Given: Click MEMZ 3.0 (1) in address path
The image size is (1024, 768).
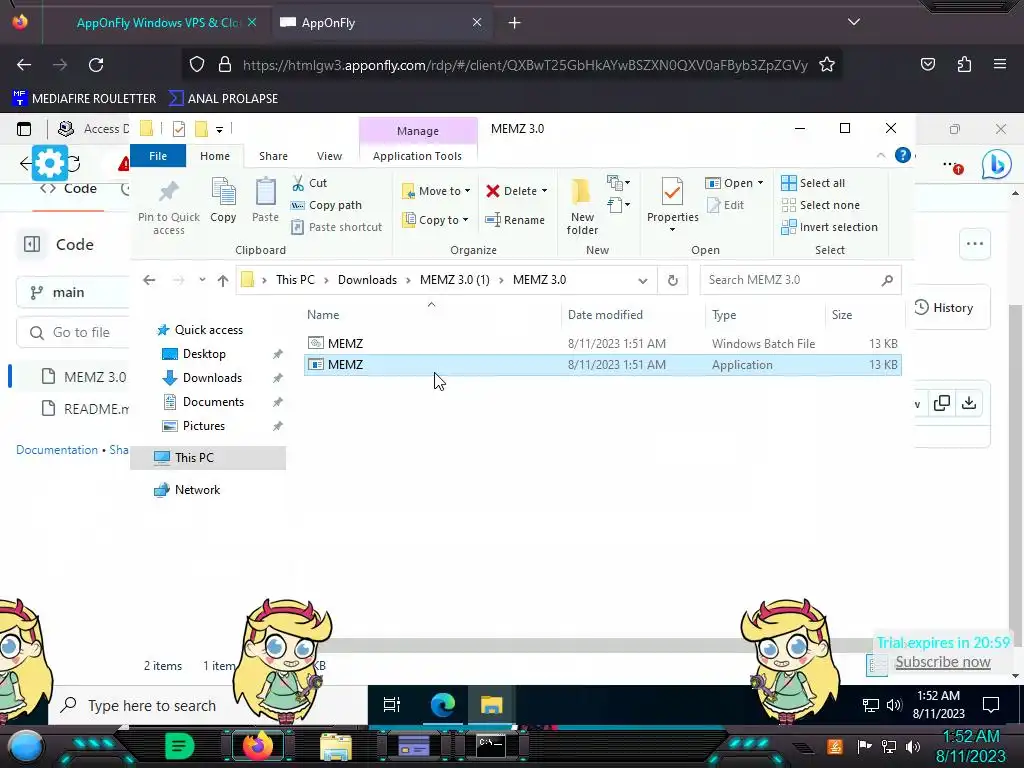Looking at the screenshot, I should pos(455,280).
